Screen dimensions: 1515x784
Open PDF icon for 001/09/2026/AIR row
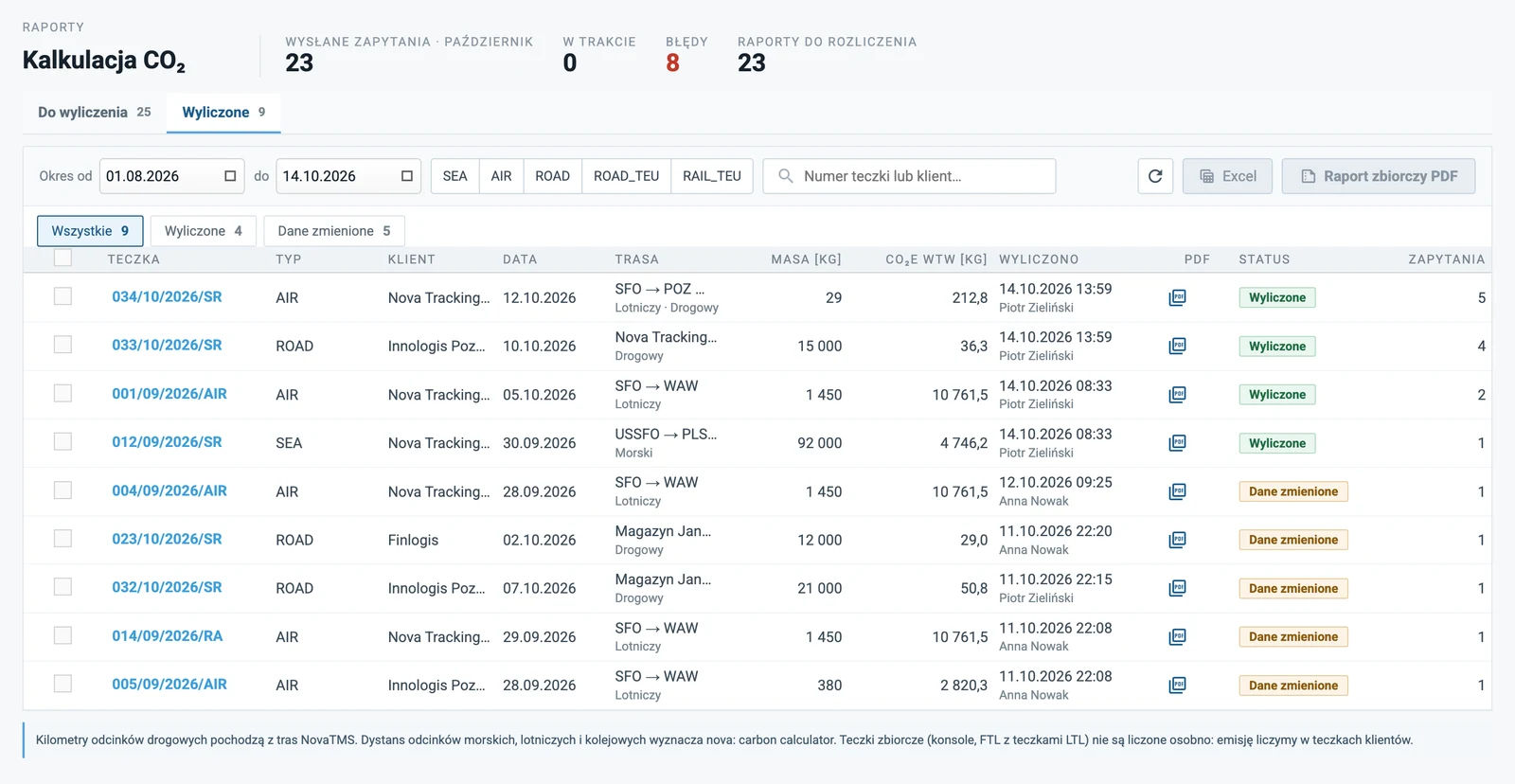[x=1177, y=394]
